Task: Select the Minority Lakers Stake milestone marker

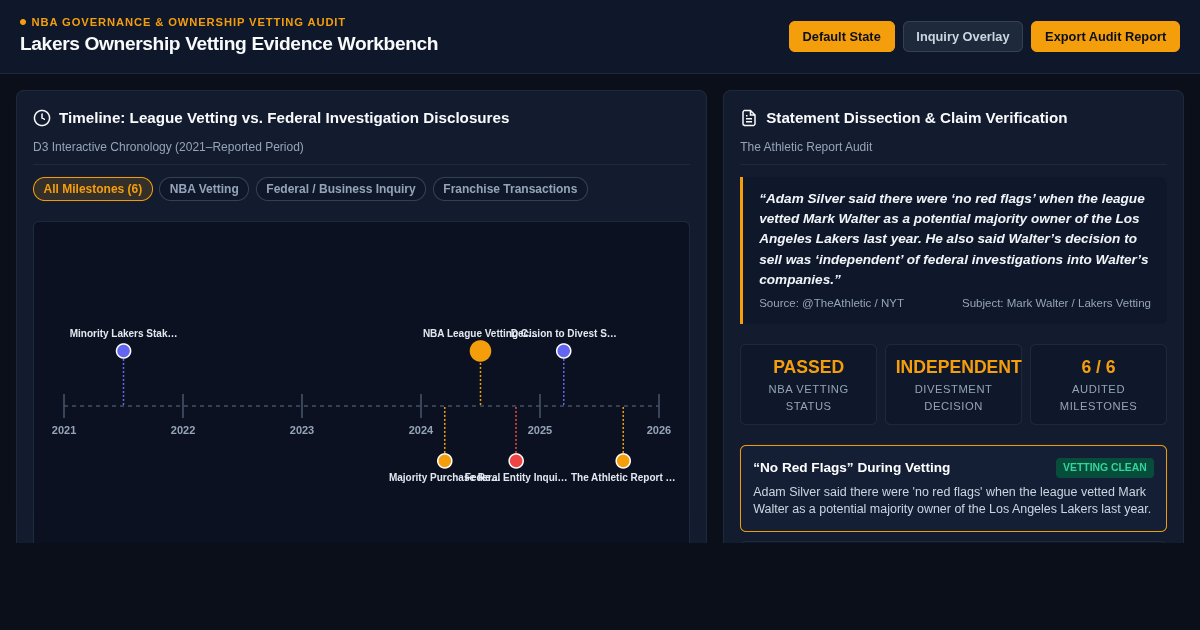Action: [123, 351]
